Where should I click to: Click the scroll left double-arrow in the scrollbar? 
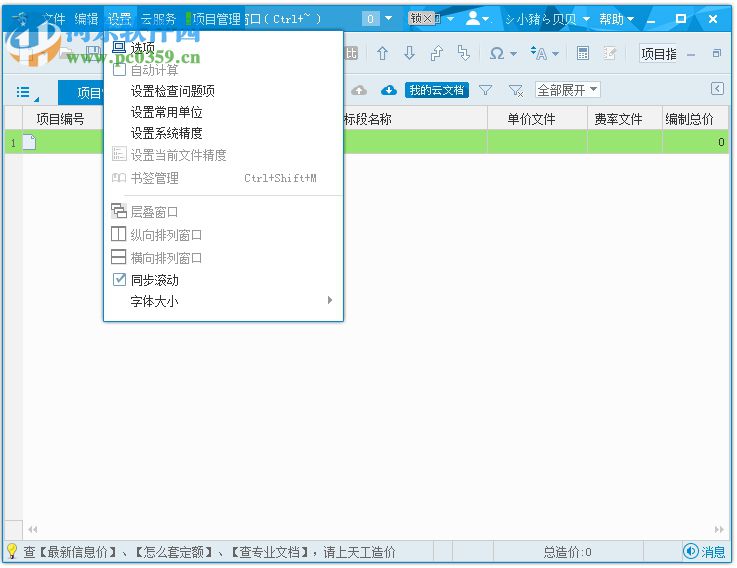coord(32,529)
